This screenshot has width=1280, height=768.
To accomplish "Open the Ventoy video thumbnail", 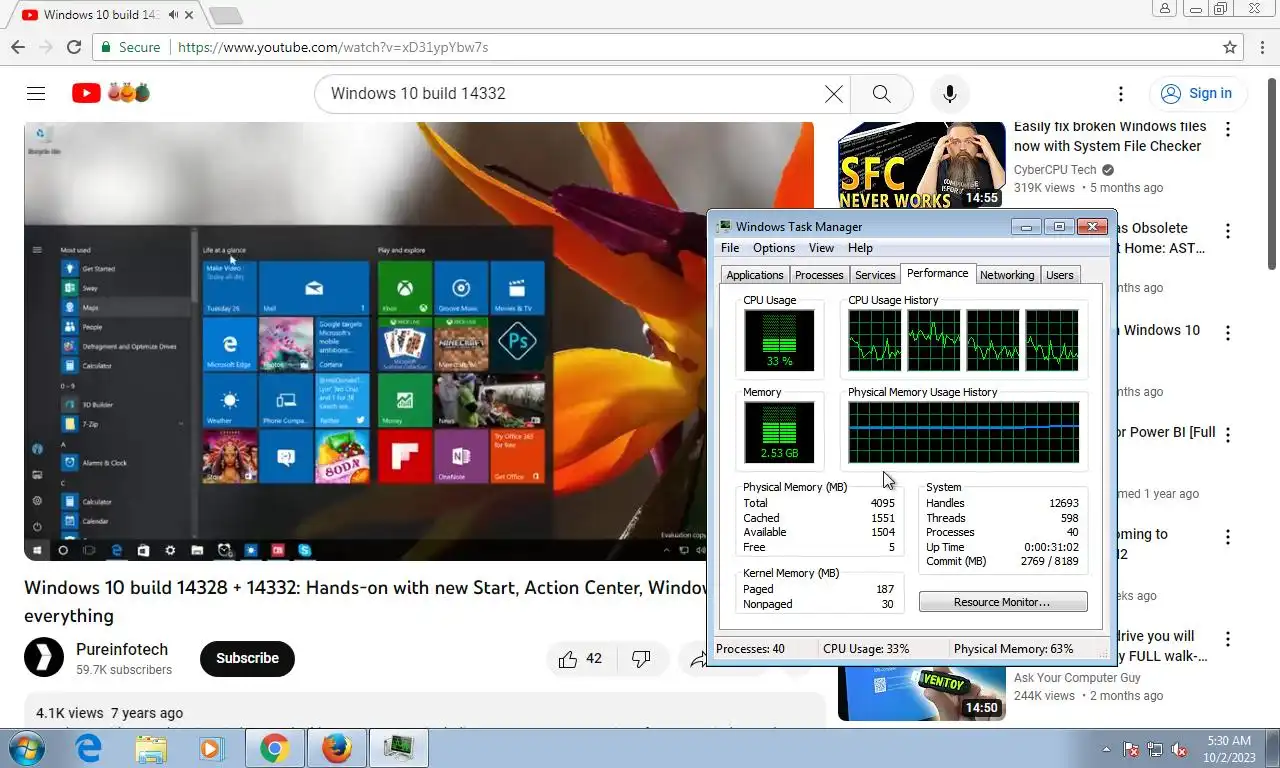I will (x=922, y=692).
